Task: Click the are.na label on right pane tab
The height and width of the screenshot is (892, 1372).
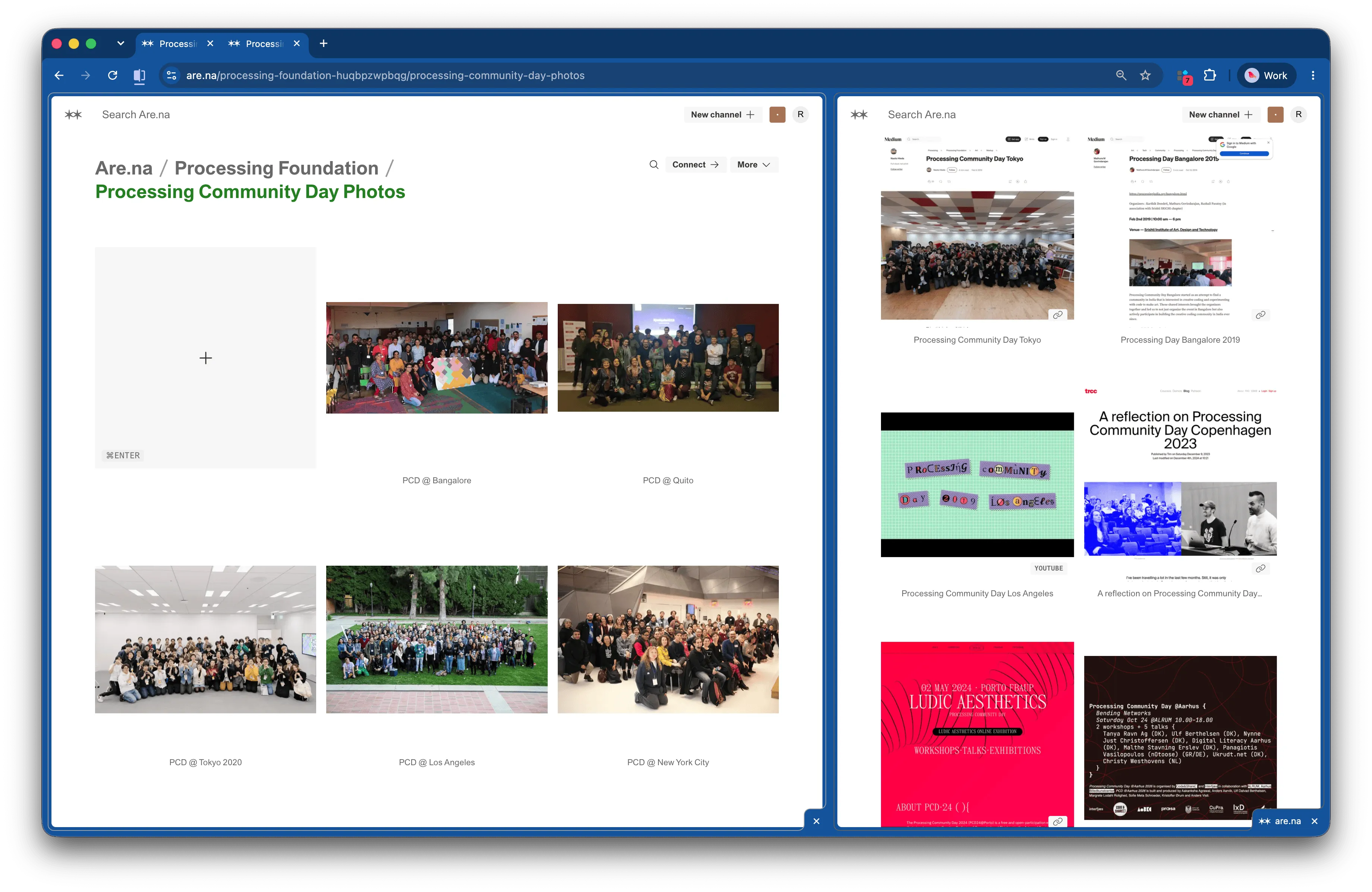Action: 1287,821
